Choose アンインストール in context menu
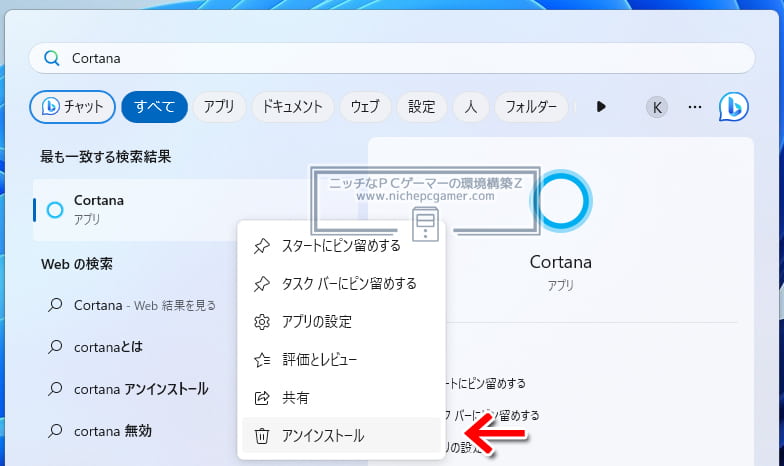The height and width of the screenshot is (466, 784). [x=341, y=436]
